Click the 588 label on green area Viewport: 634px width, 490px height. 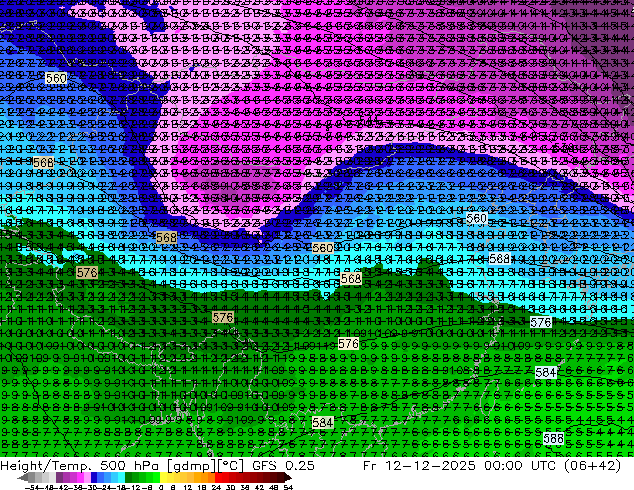553,438
